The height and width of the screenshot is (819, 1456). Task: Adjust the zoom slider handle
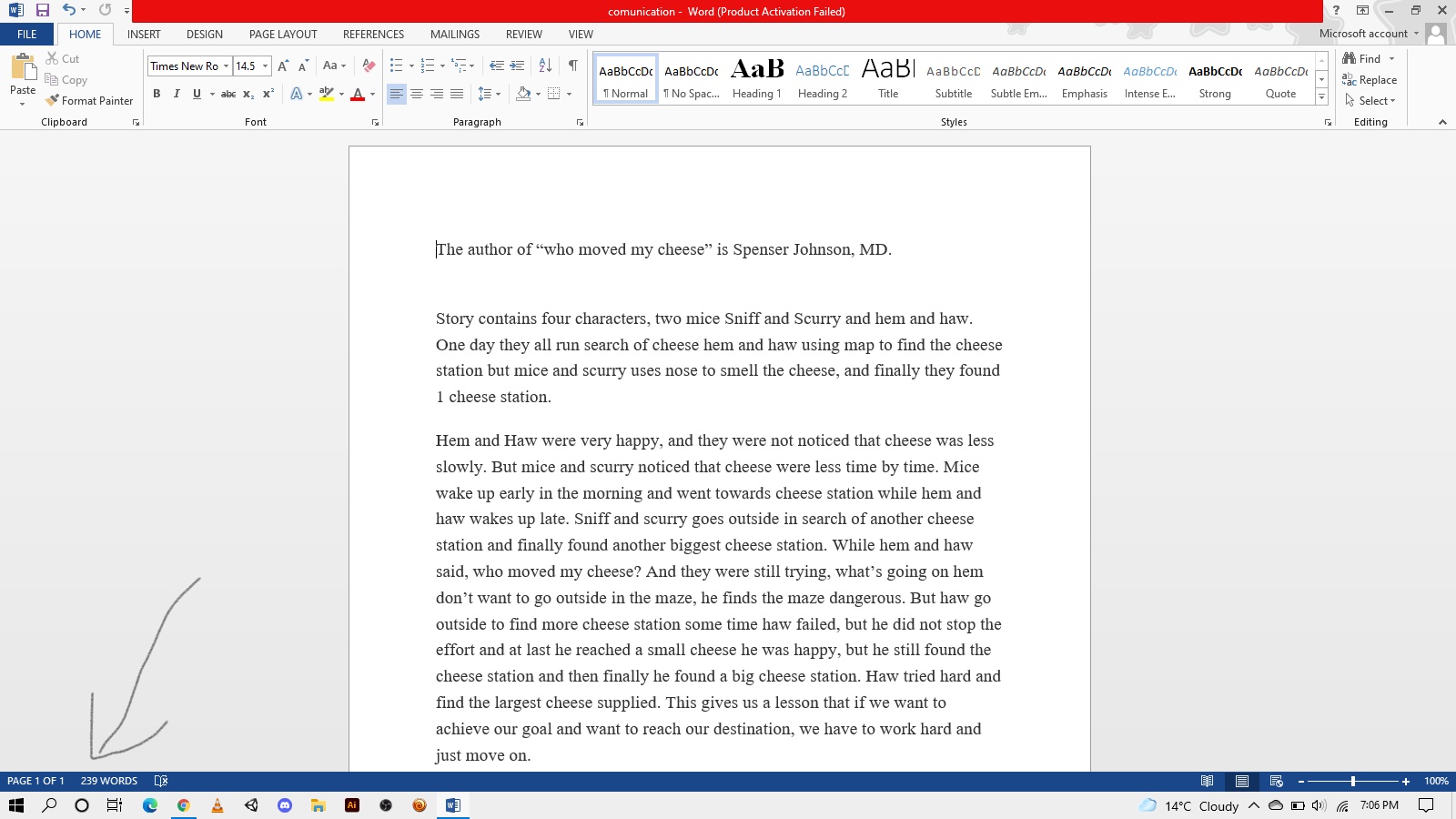[x=1353, y=781]
